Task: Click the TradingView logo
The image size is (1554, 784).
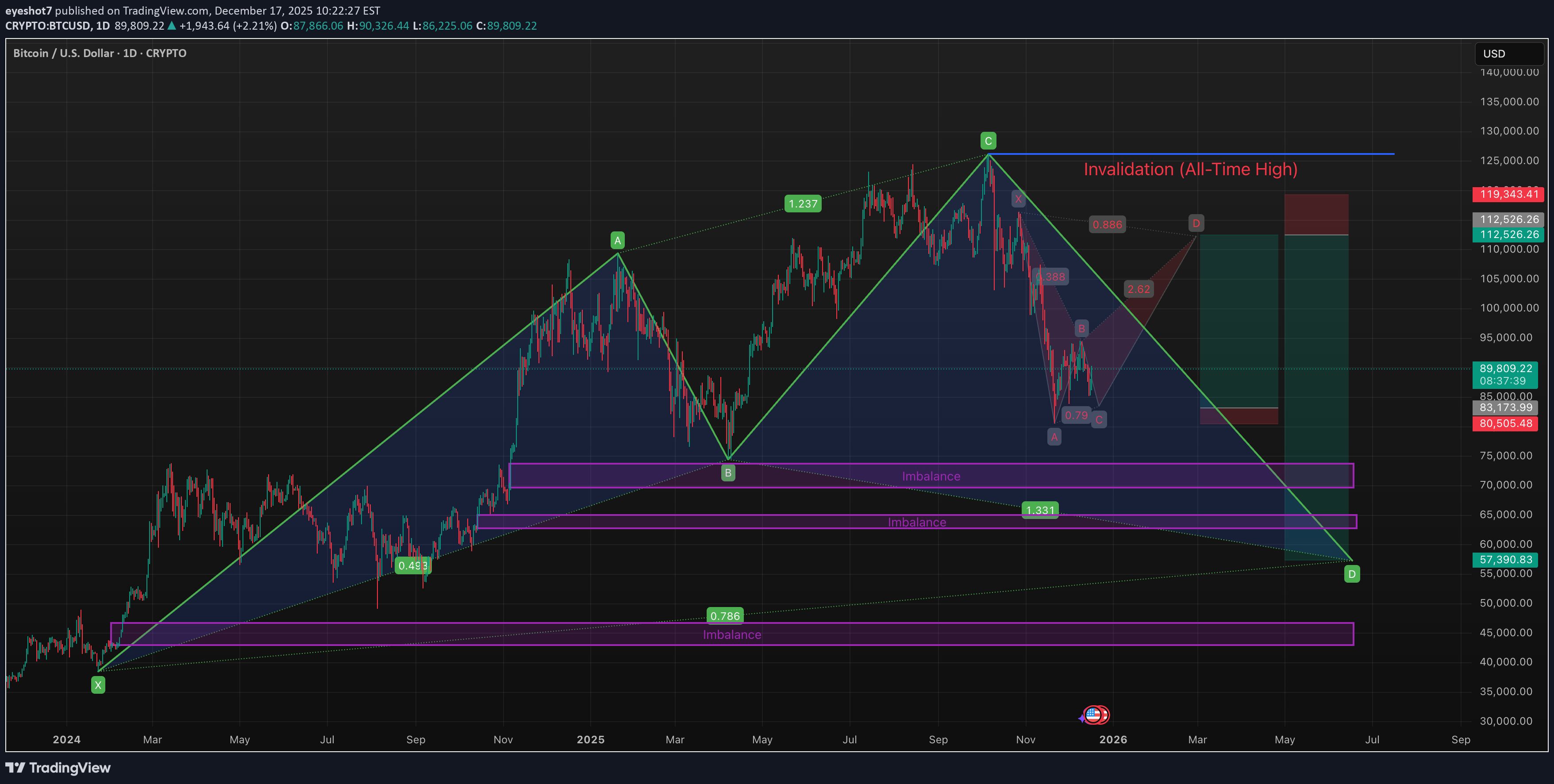Action: (58, 768)
